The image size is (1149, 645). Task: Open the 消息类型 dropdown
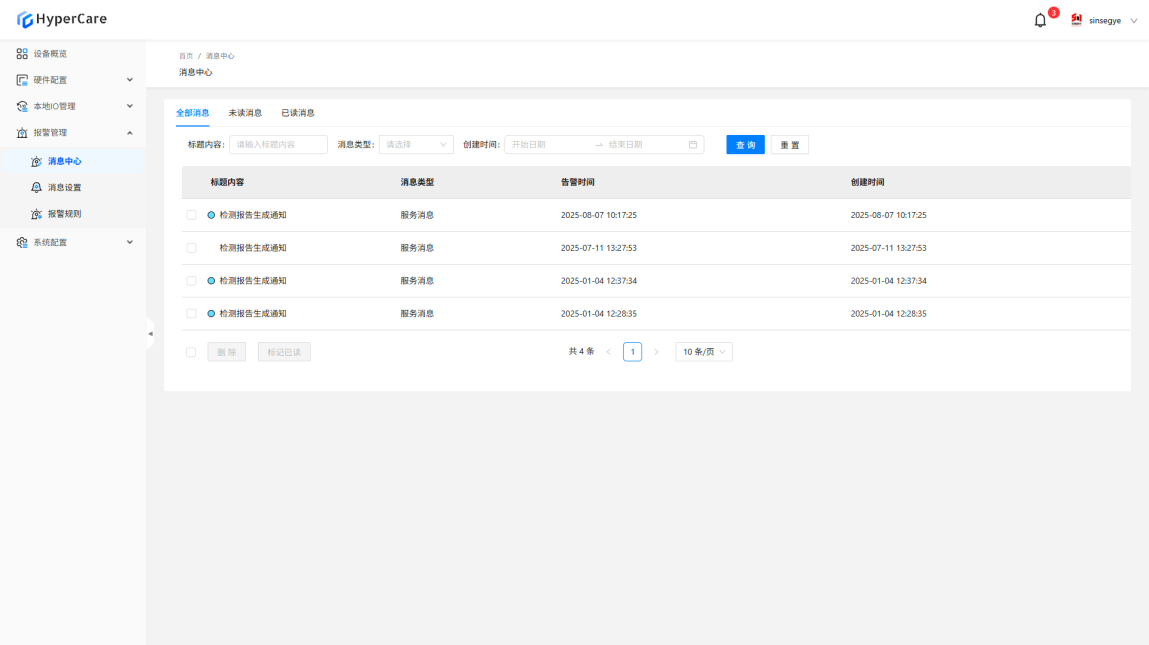coord(416,145)
